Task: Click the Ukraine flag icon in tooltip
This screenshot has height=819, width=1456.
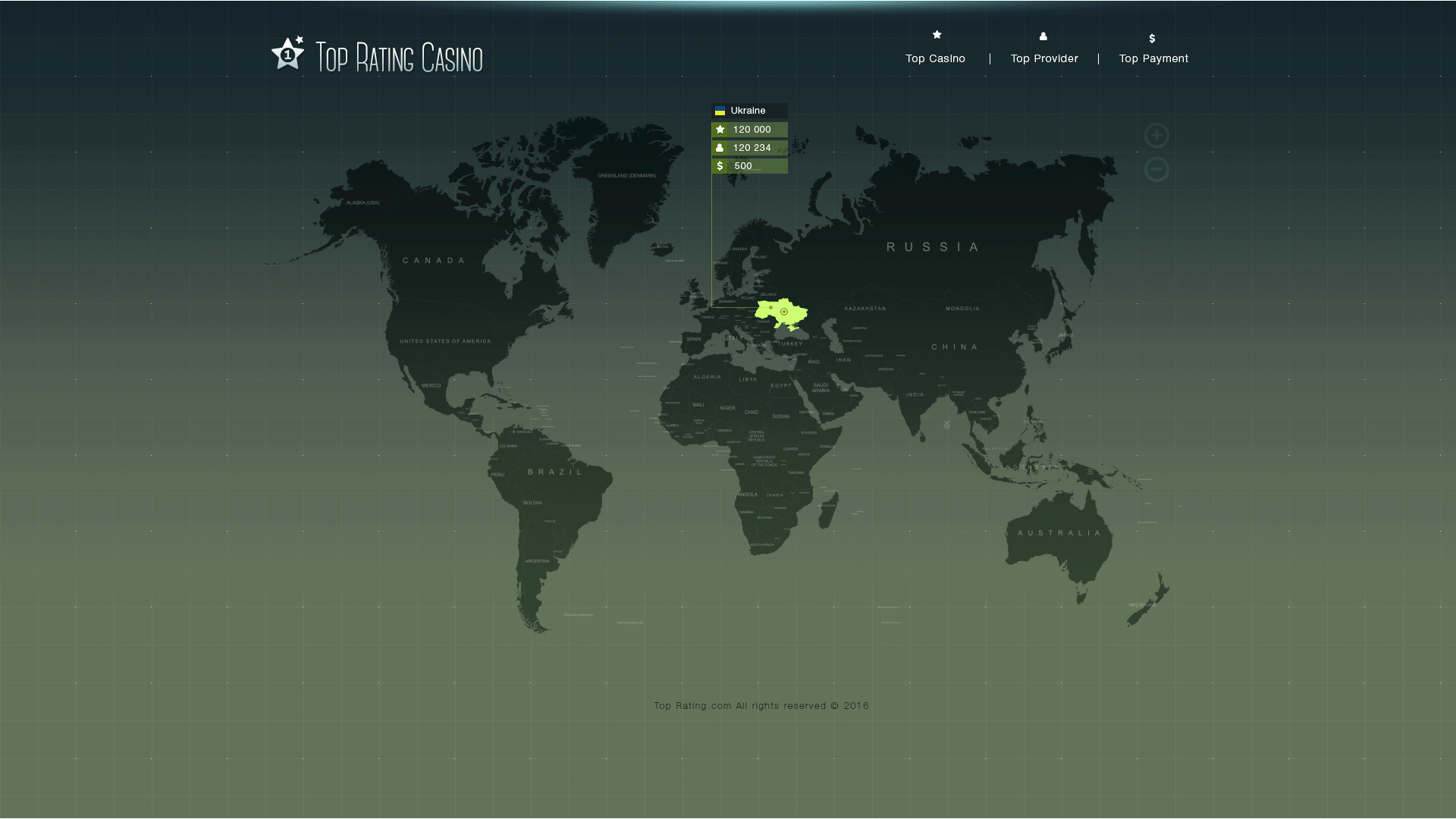Action: point(720,111)
